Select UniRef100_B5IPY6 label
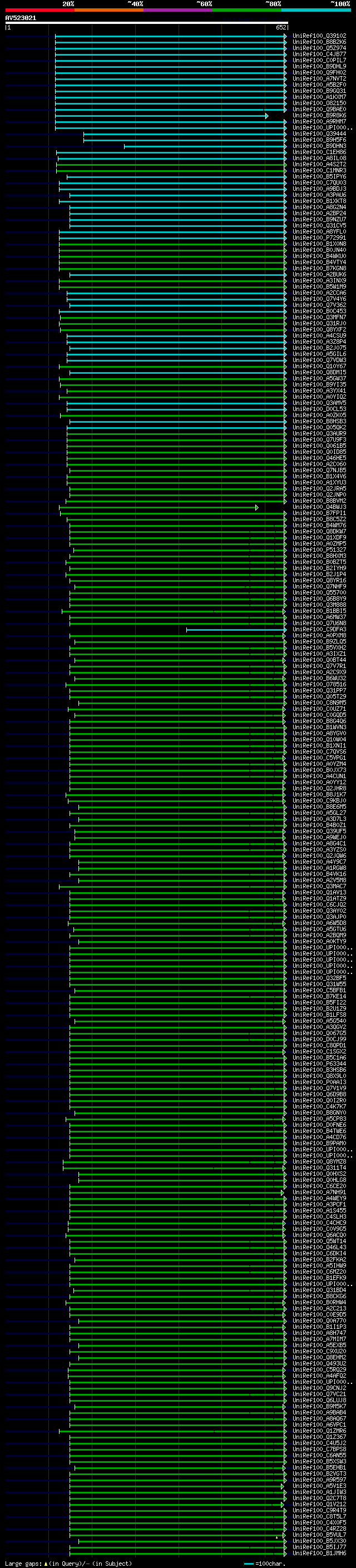Image resolution: width=356 pixels, height=1568 pixels. point(319,176)
